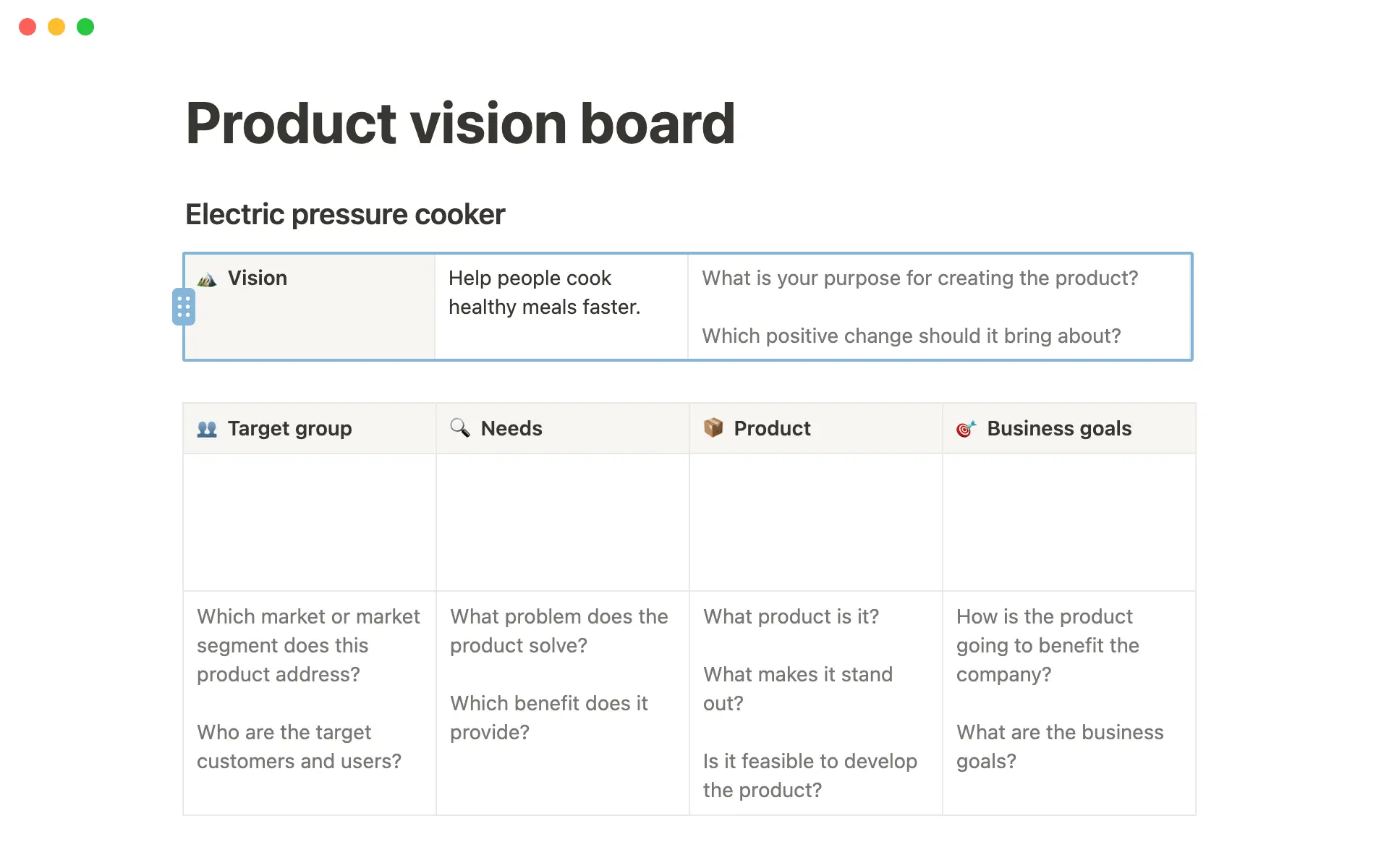Image resolution: width=1389 pixels, height=868 pixels.
Task: Select the Business goals column header
Action: click(1059, 428)
